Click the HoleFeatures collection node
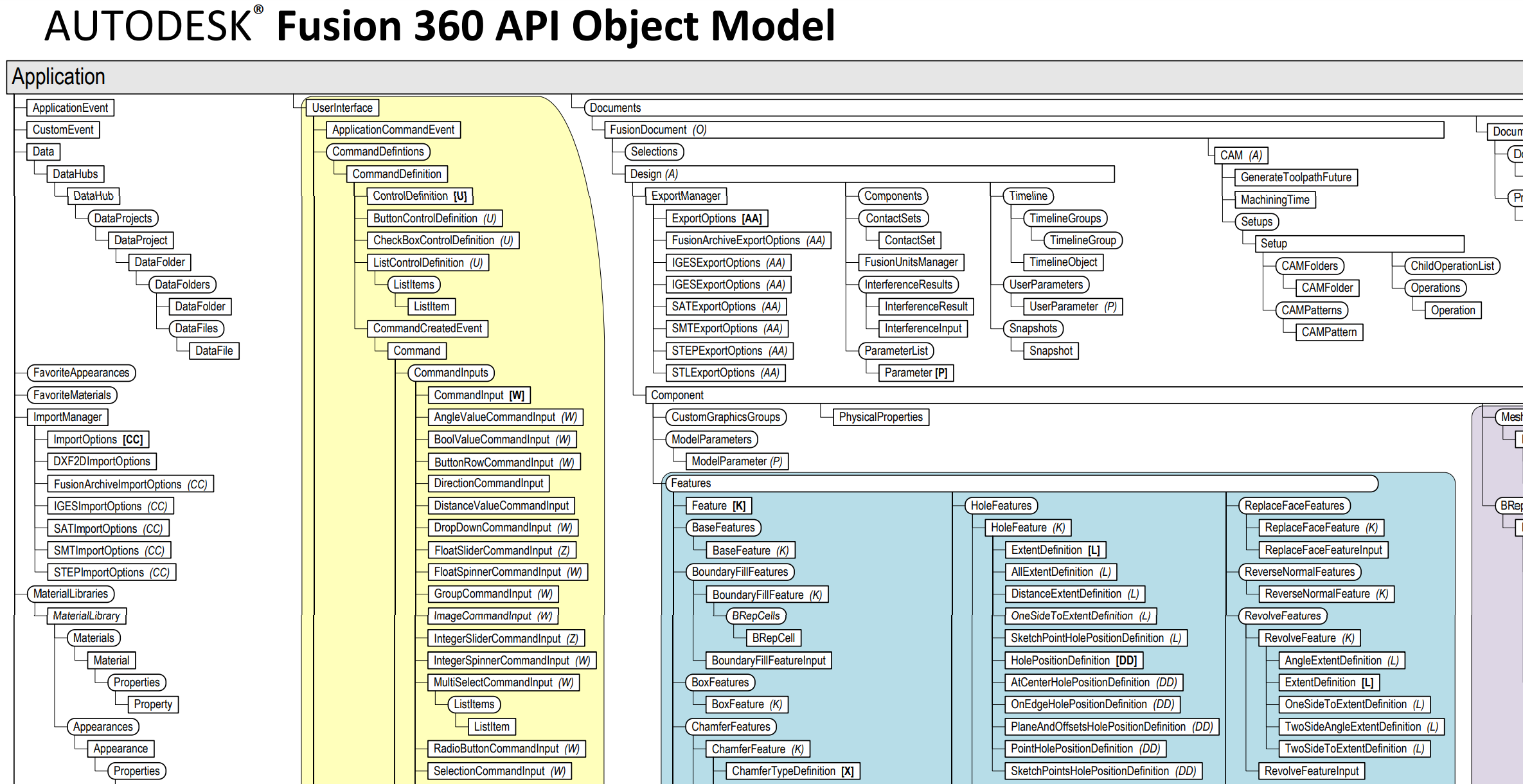The height and width of the screenshot is (784, 1523). 1001,506
